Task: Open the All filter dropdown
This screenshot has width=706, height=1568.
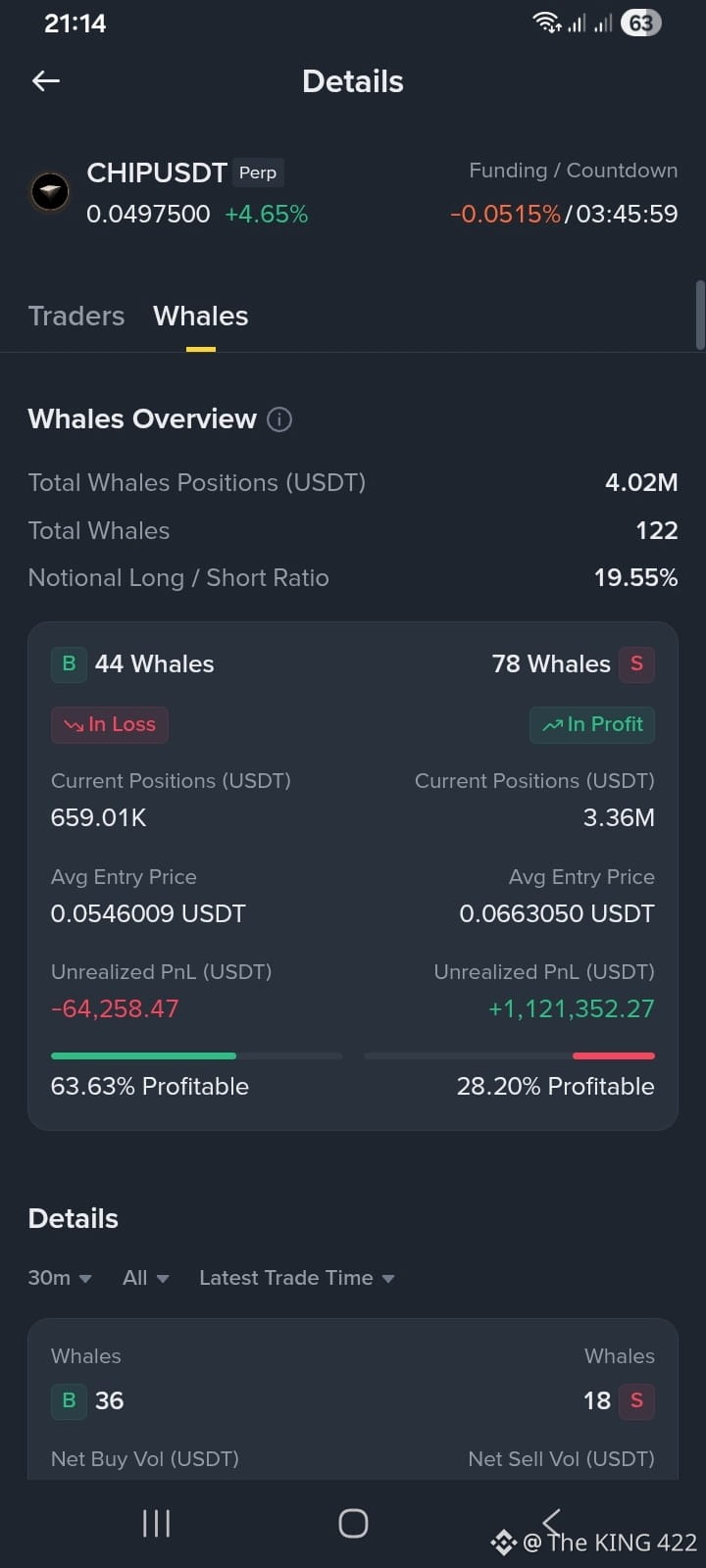Action: [x=146, y=1278]
